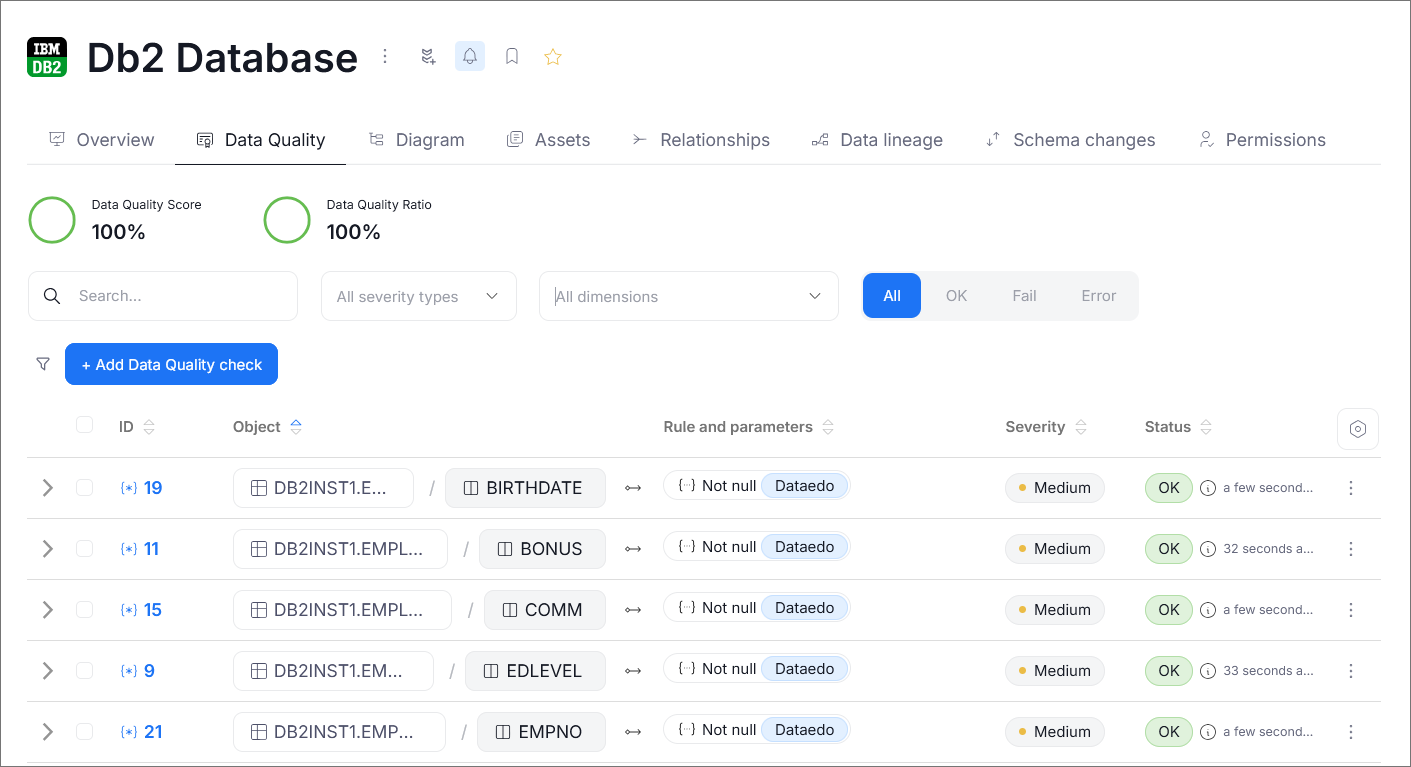The height and width of the screenshot is (767, 1411).
Task: Expand the row for check ID 11
Action: pos(47,548)
